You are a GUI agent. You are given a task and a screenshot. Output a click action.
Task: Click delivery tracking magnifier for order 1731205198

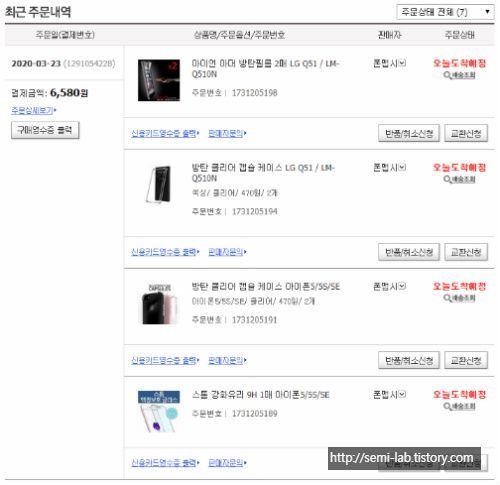click(x=459, y=75)
